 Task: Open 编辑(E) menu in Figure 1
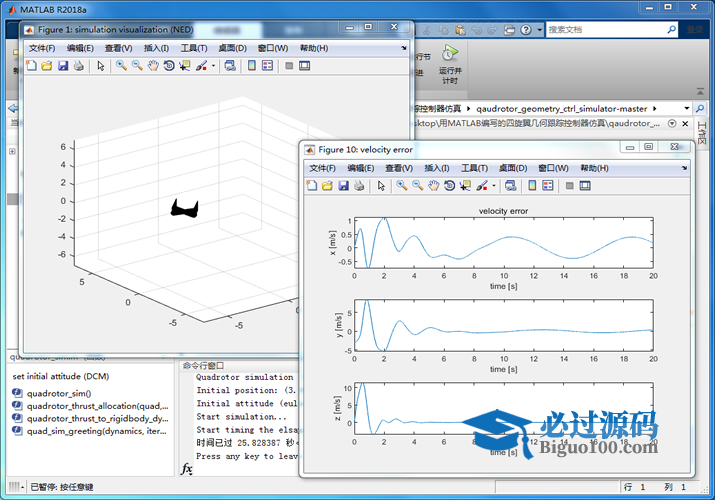pos(80,48)
